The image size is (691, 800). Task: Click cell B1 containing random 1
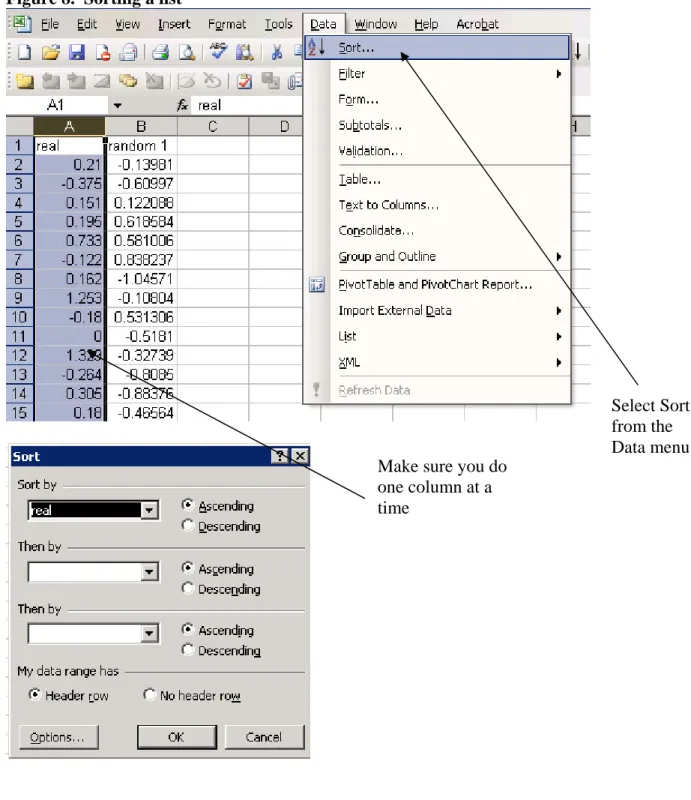[141, 146]
